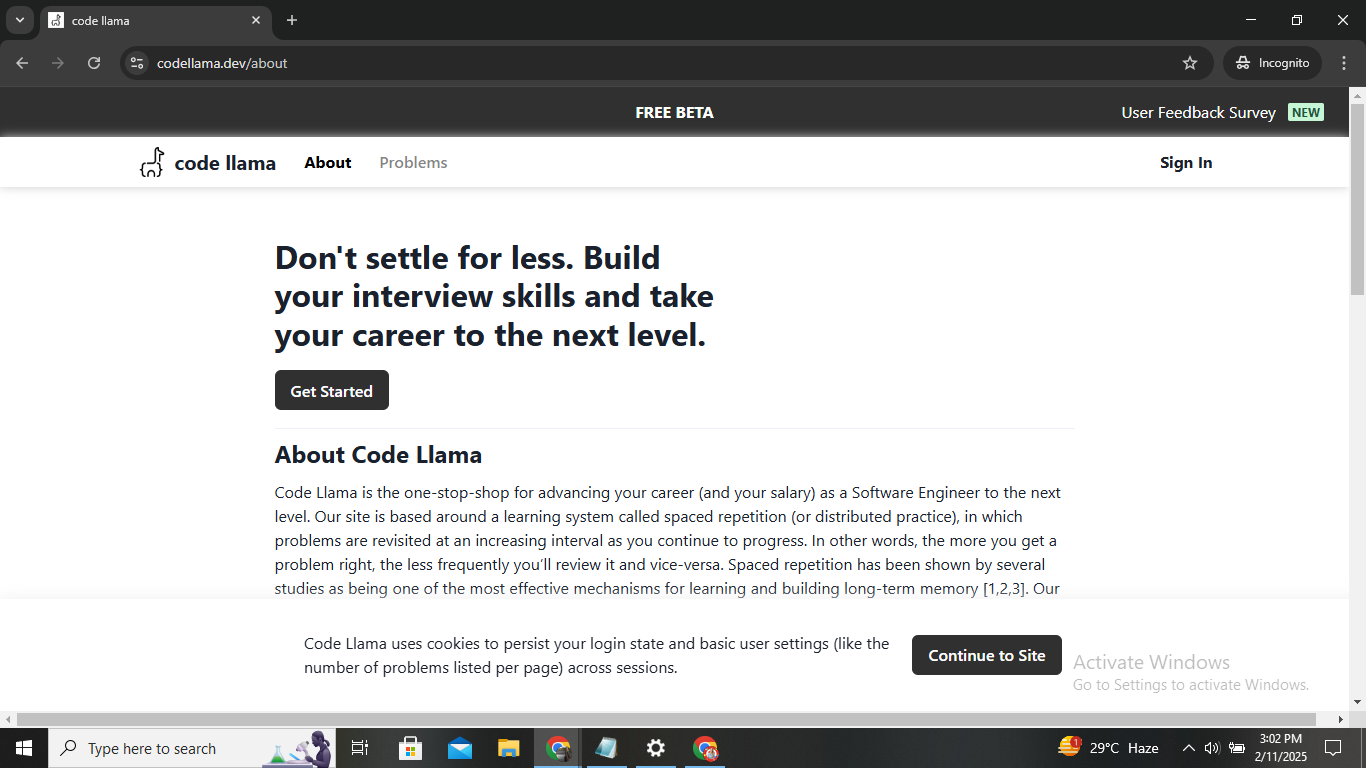The height and width of the screenshot is (768, 1366).
Task: Click the battery icon in system tray
Action: tap(1237, 748)
